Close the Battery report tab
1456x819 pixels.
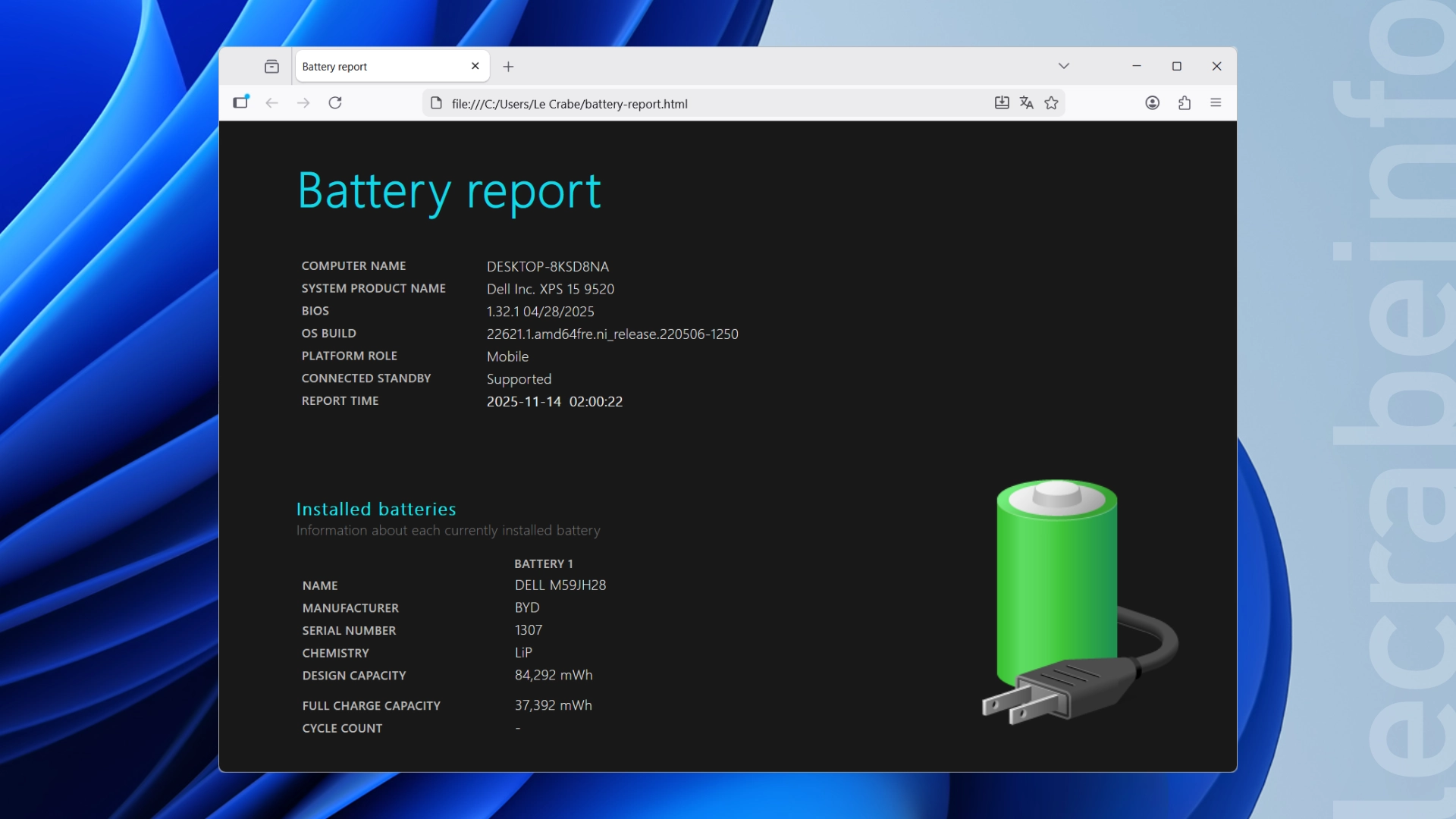(475, 66)
